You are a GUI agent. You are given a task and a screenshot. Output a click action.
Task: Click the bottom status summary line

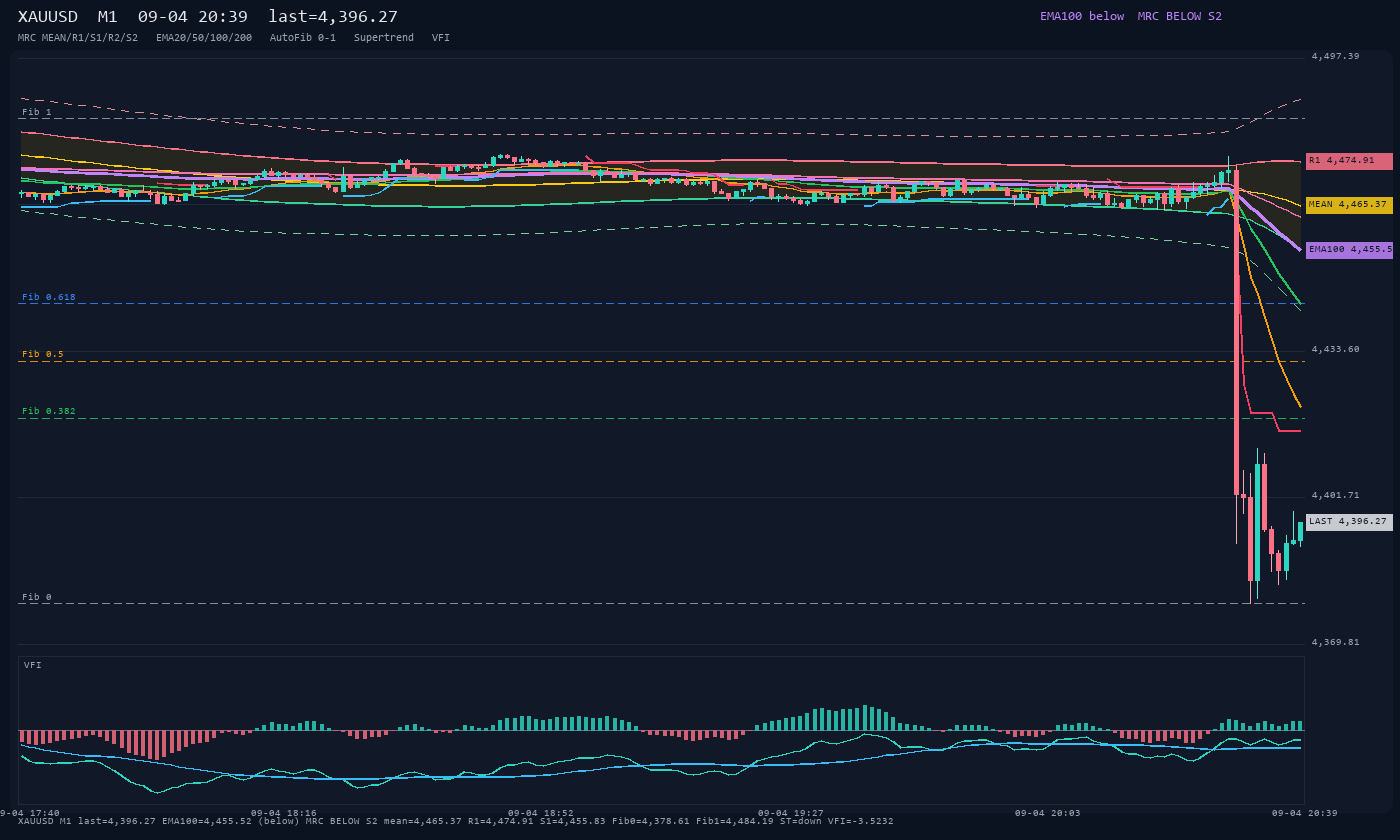pyautogui.click(x=456, y=821)
